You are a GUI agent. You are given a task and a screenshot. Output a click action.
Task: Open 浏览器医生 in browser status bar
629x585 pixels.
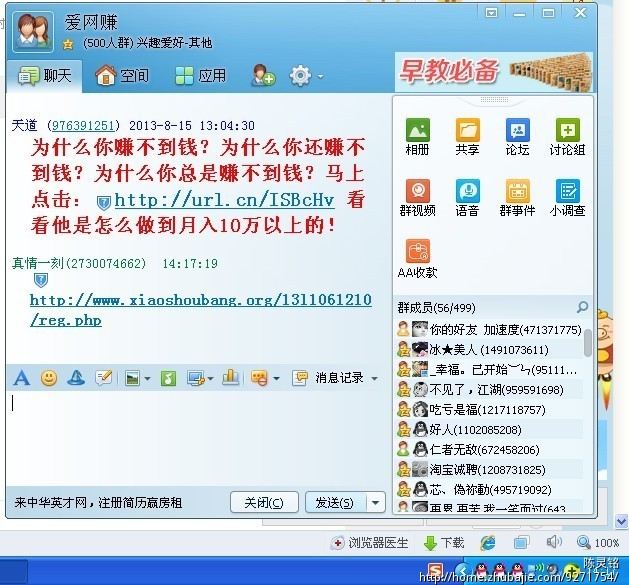pyautogui.click(x=370, y=543)
